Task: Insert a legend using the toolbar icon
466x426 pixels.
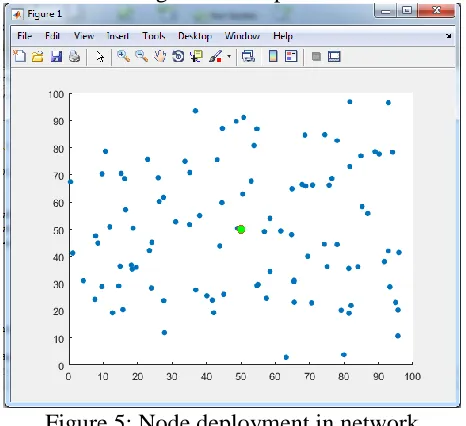Action: coord(291,56)
